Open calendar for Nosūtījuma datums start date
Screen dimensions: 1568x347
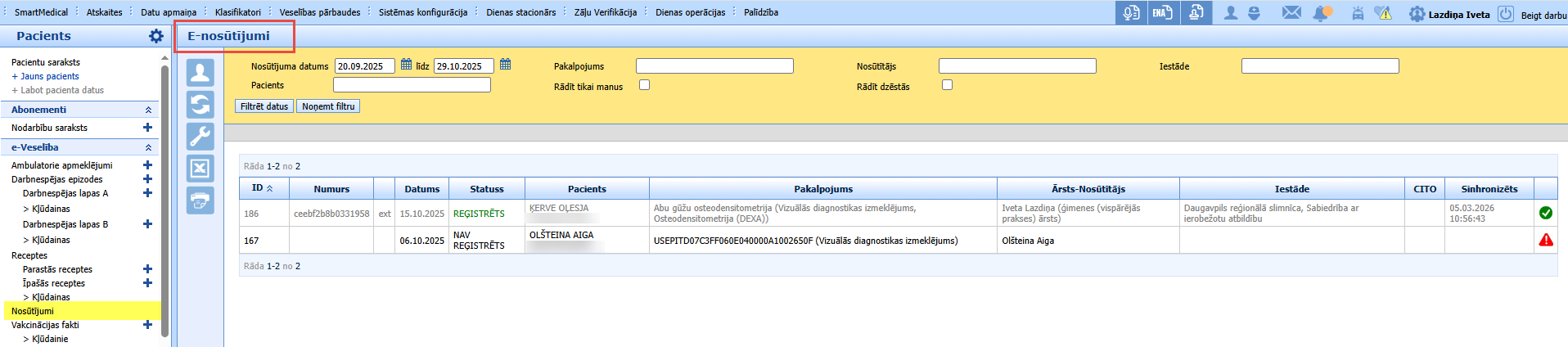406,65
